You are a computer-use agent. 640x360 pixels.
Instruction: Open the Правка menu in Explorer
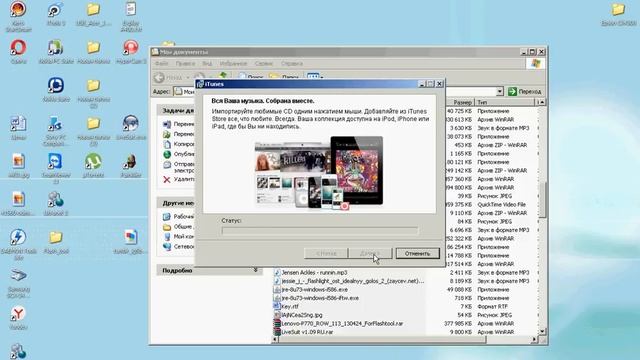pyautogui.click(x=185, y=64)
